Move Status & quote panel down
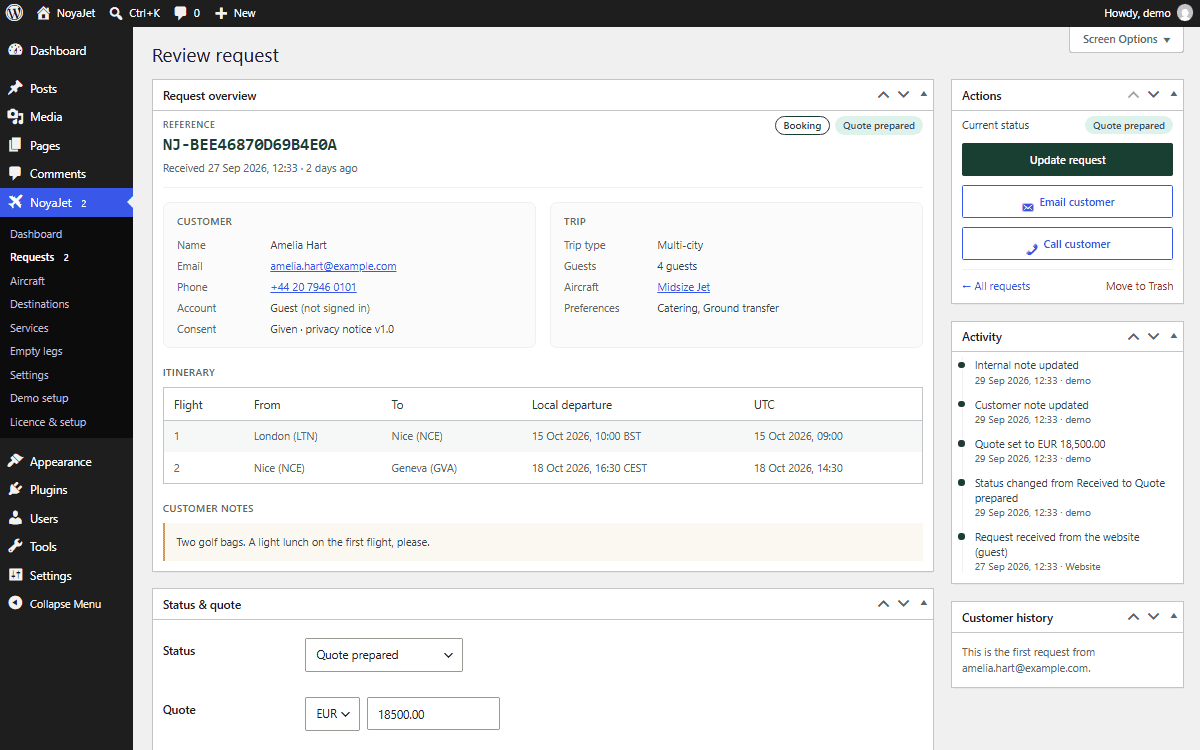Image resolution: width=1200 pixels, height=750 pixels. pyautogui.click(x=903, y=604)
